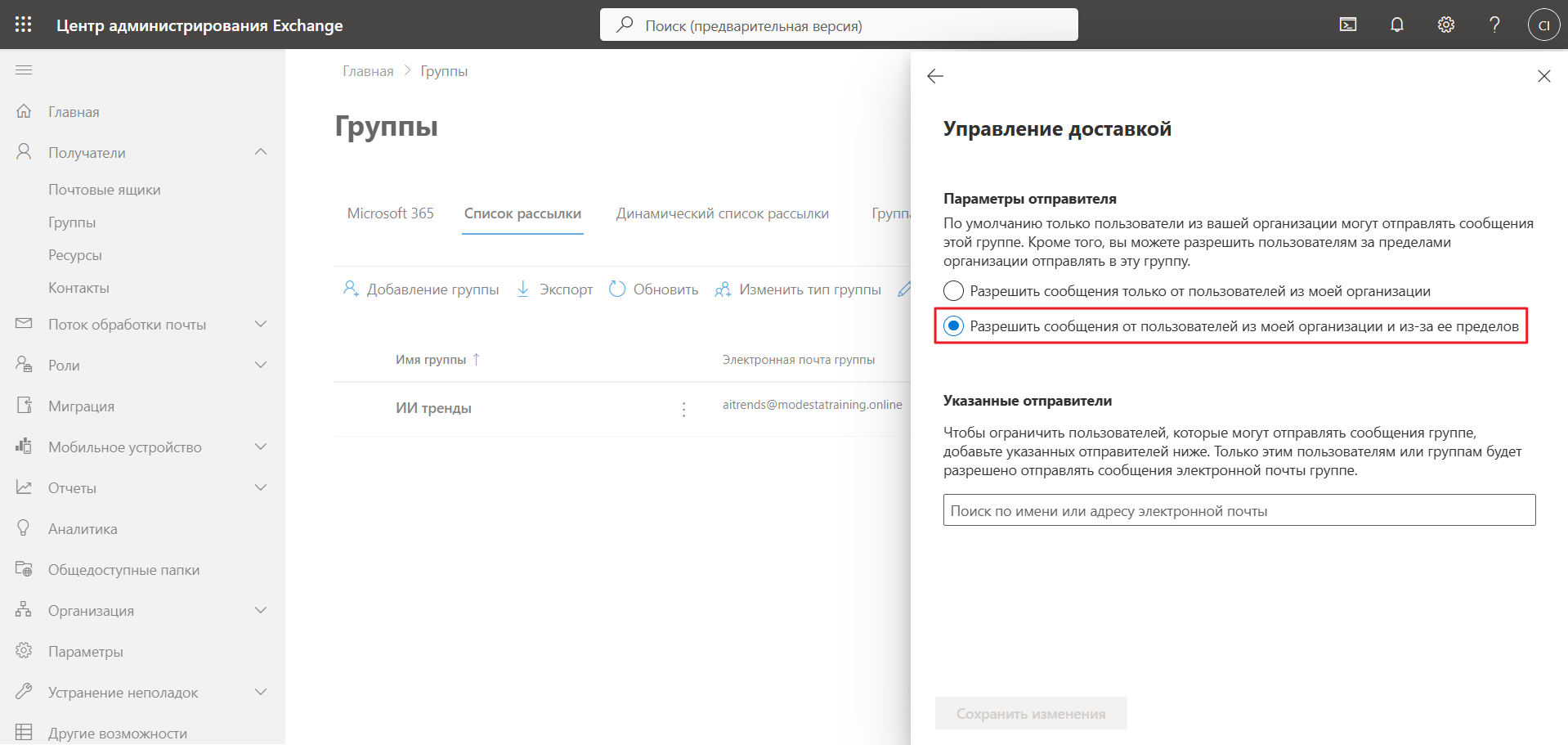Click the Recipients person icon
1568x745 pixels.
(x=24, y=152)
